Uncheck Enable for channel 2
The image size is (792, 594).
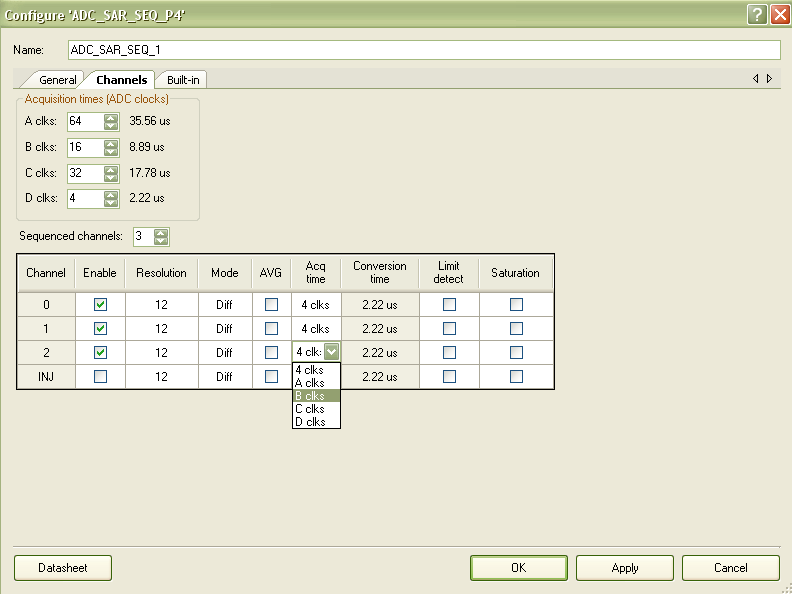click(x=100, y=353)
